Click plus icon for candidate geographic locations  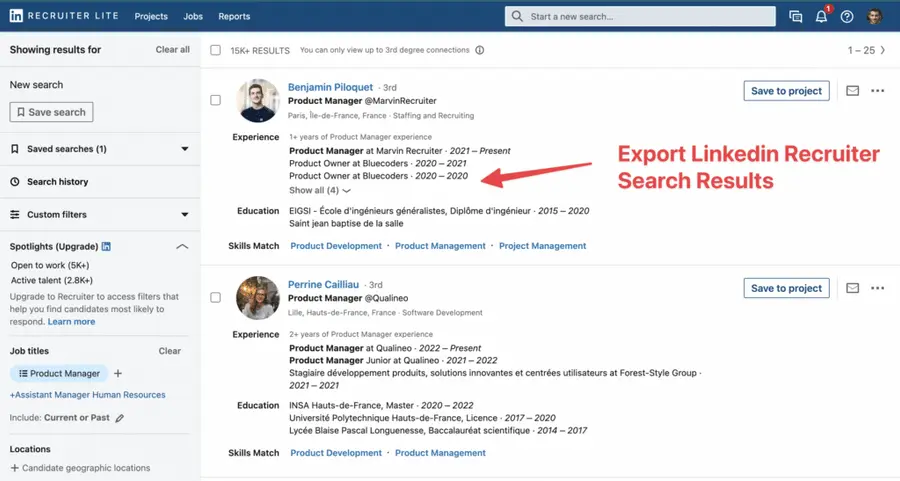coord(15,468)
